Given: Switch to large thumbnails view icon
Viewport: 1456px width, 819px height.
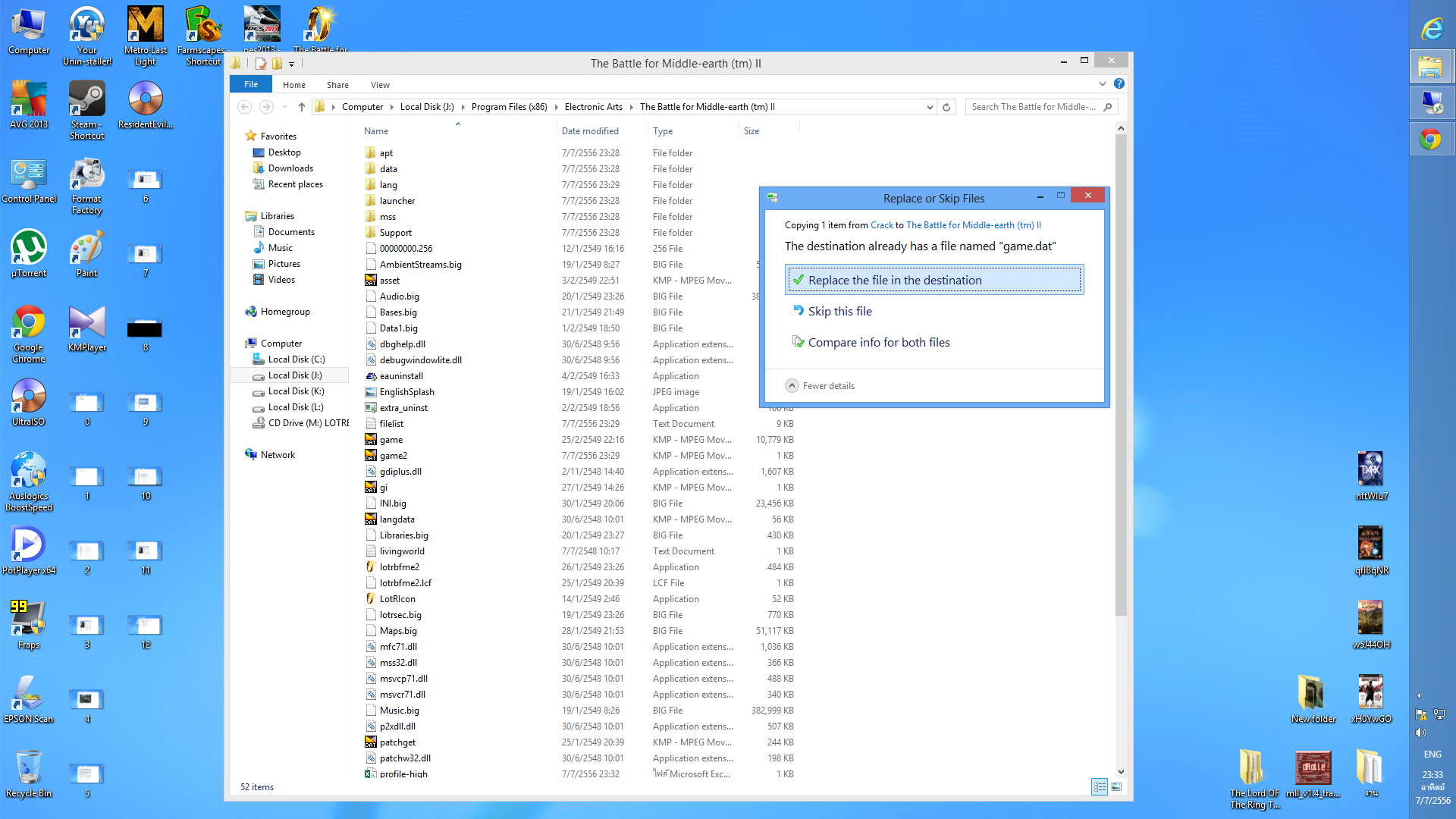Looking at the screenshot, I should [1116, 787].
